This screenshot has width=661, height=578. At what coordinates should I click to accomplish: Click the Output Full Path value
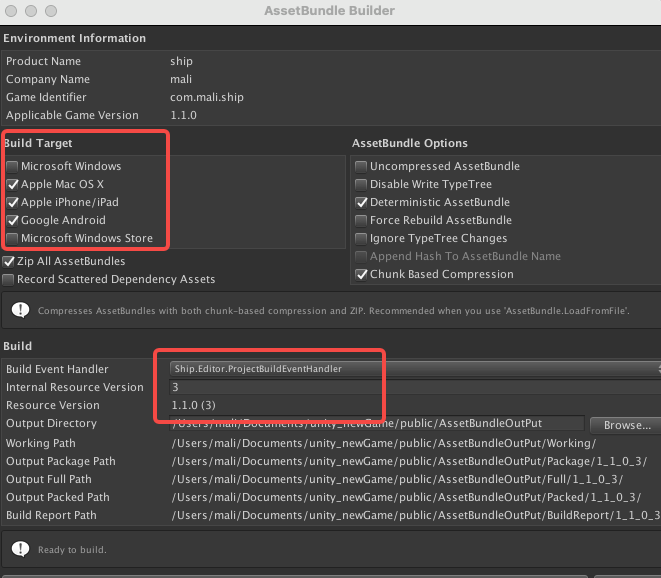[397, 480]
